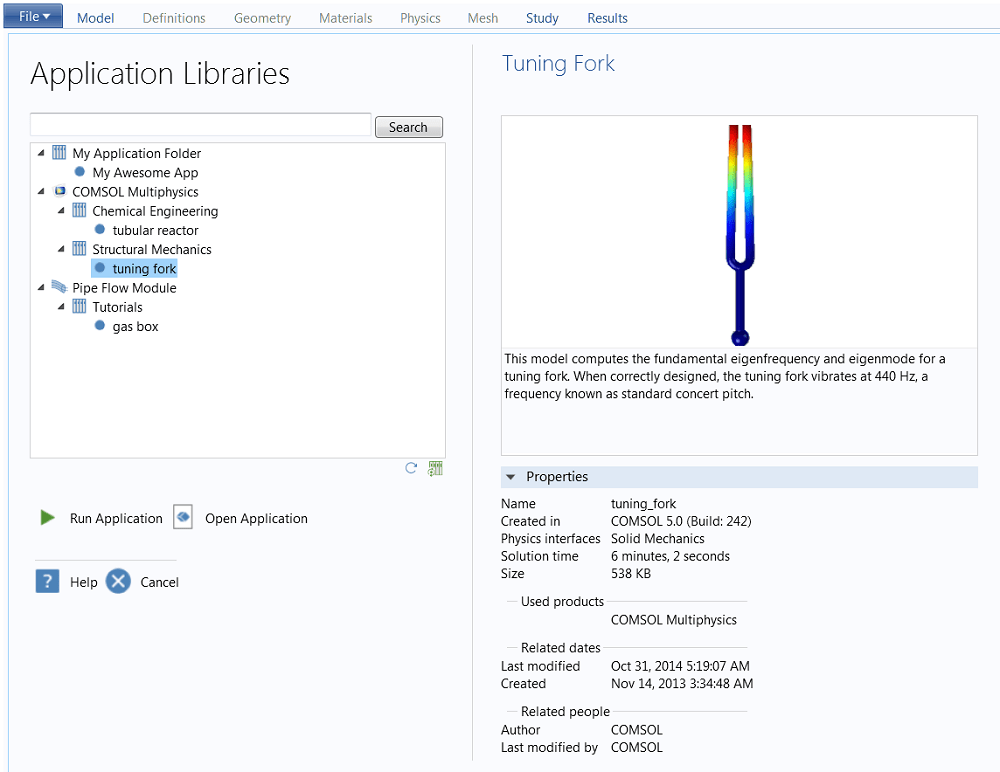
Task: Click the model description paragraph text
Action: [x=725, y=376]
